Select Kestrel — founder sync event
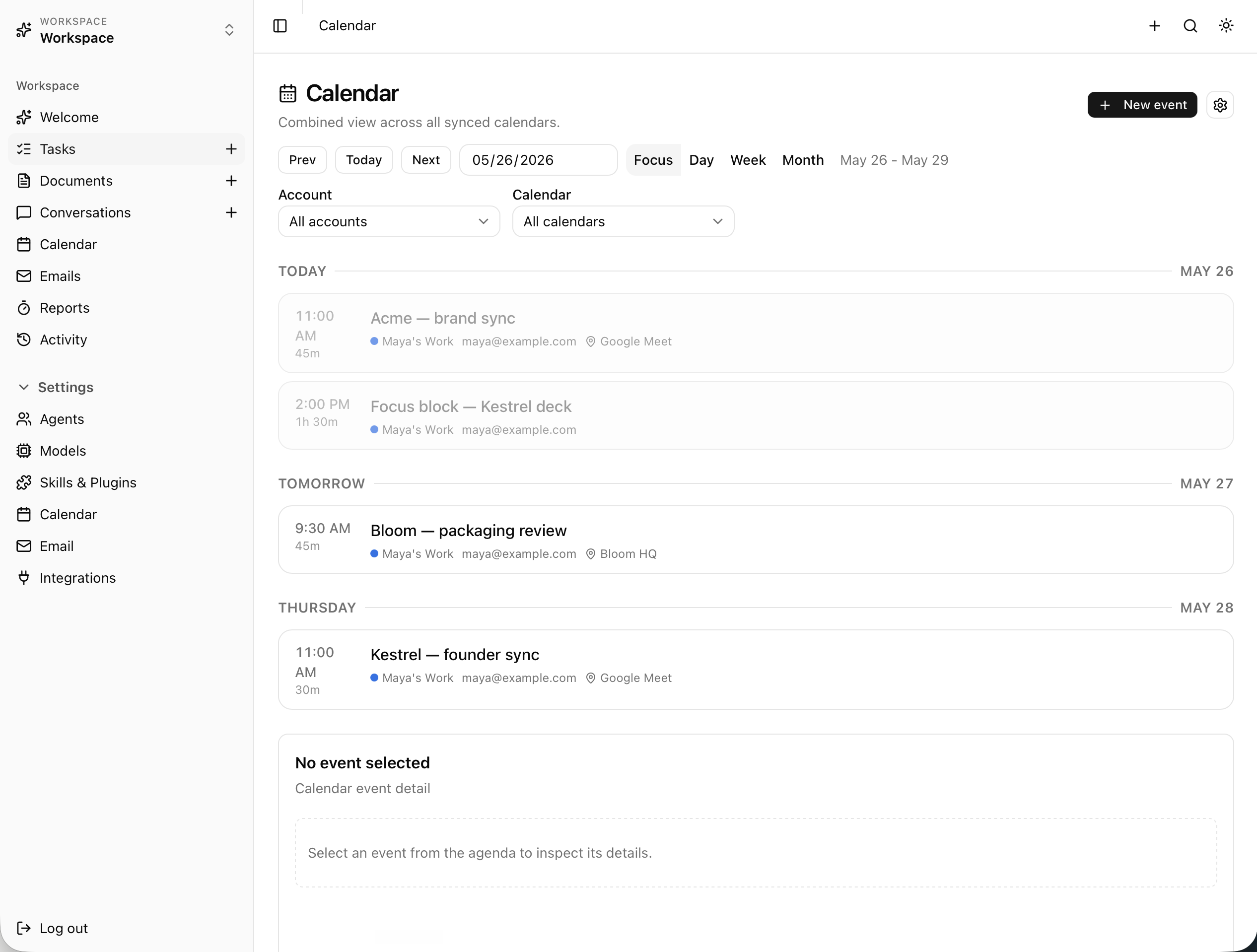The width and height of the screenshot is (1257, 952). tap(755, 670)
